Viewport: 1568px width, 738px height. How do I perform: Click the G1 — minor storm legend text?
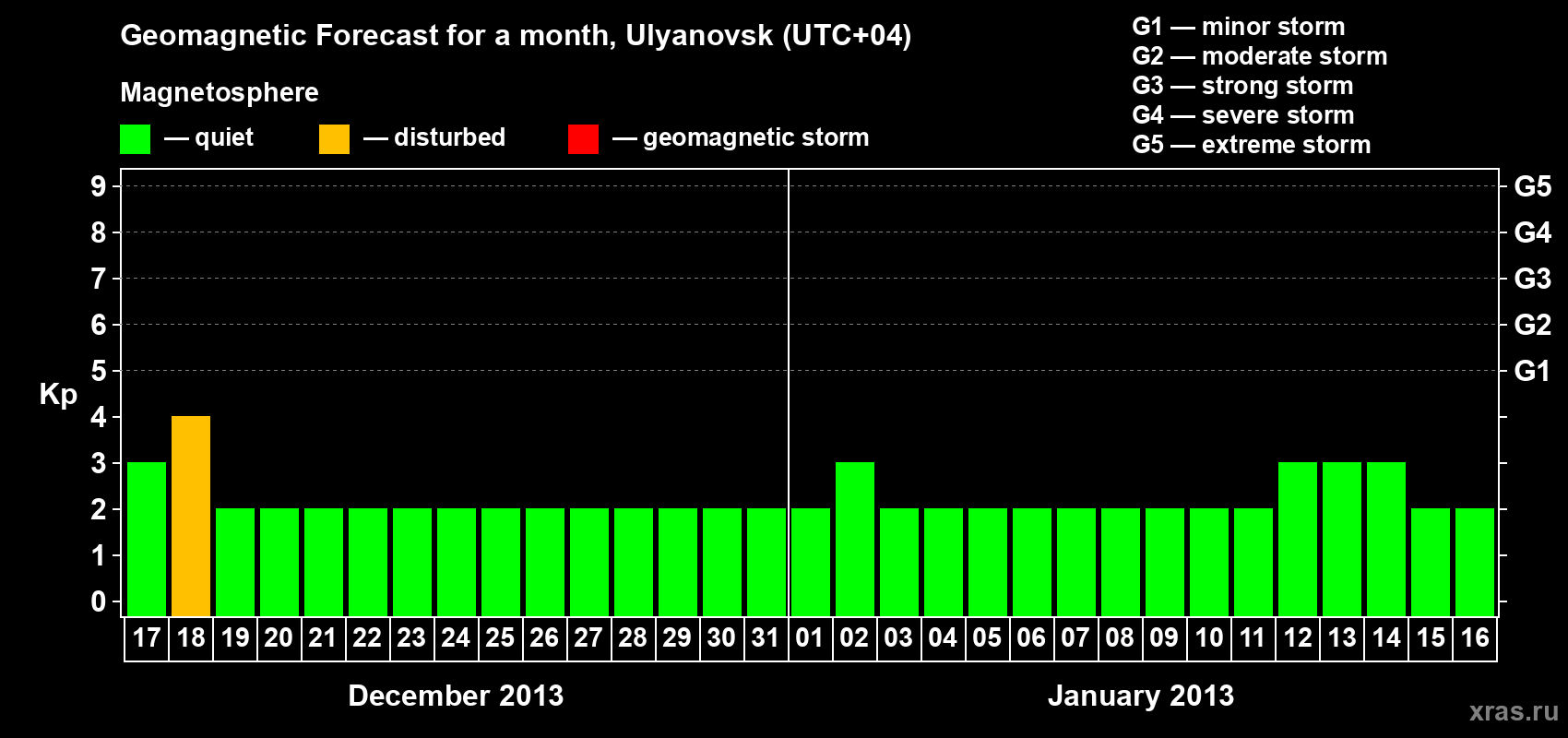tap(1239, 27)
